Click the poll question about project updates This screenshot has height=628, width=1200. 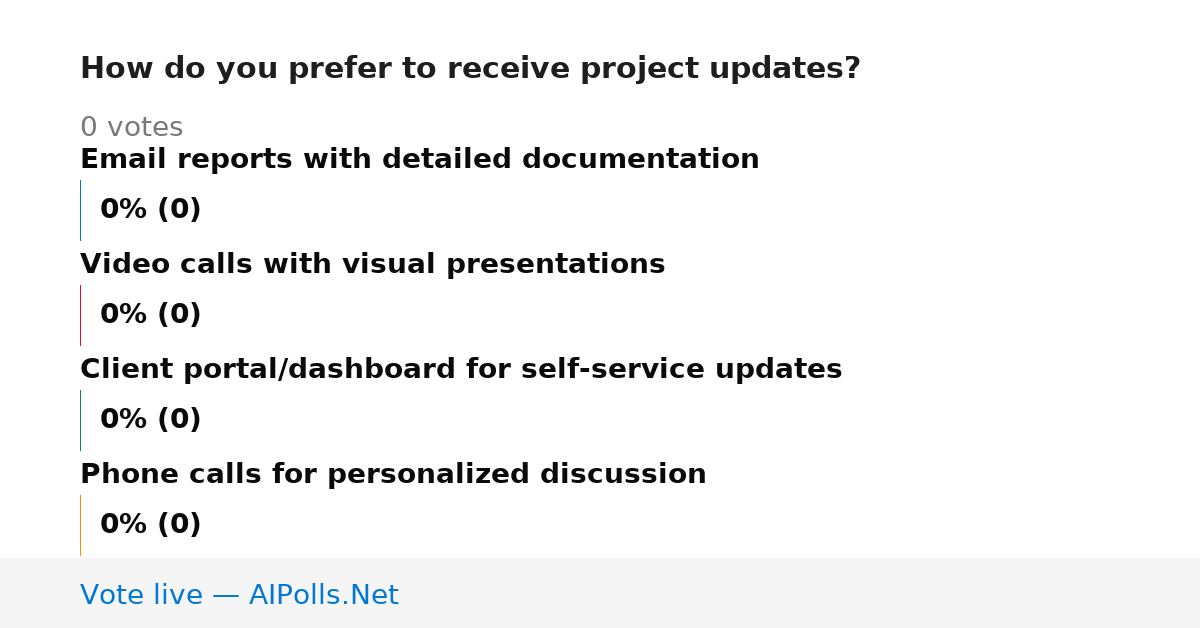[470, 69]
